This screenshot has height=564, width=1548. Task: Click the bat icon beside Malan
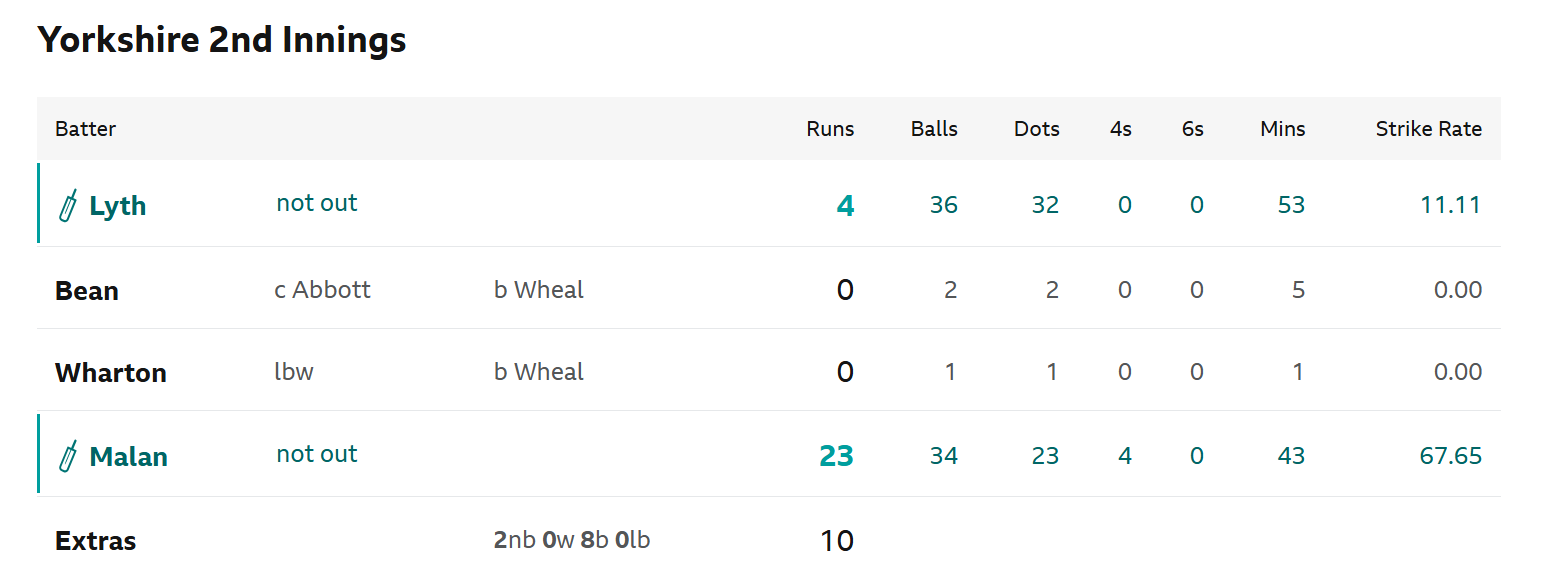point(68,457)
